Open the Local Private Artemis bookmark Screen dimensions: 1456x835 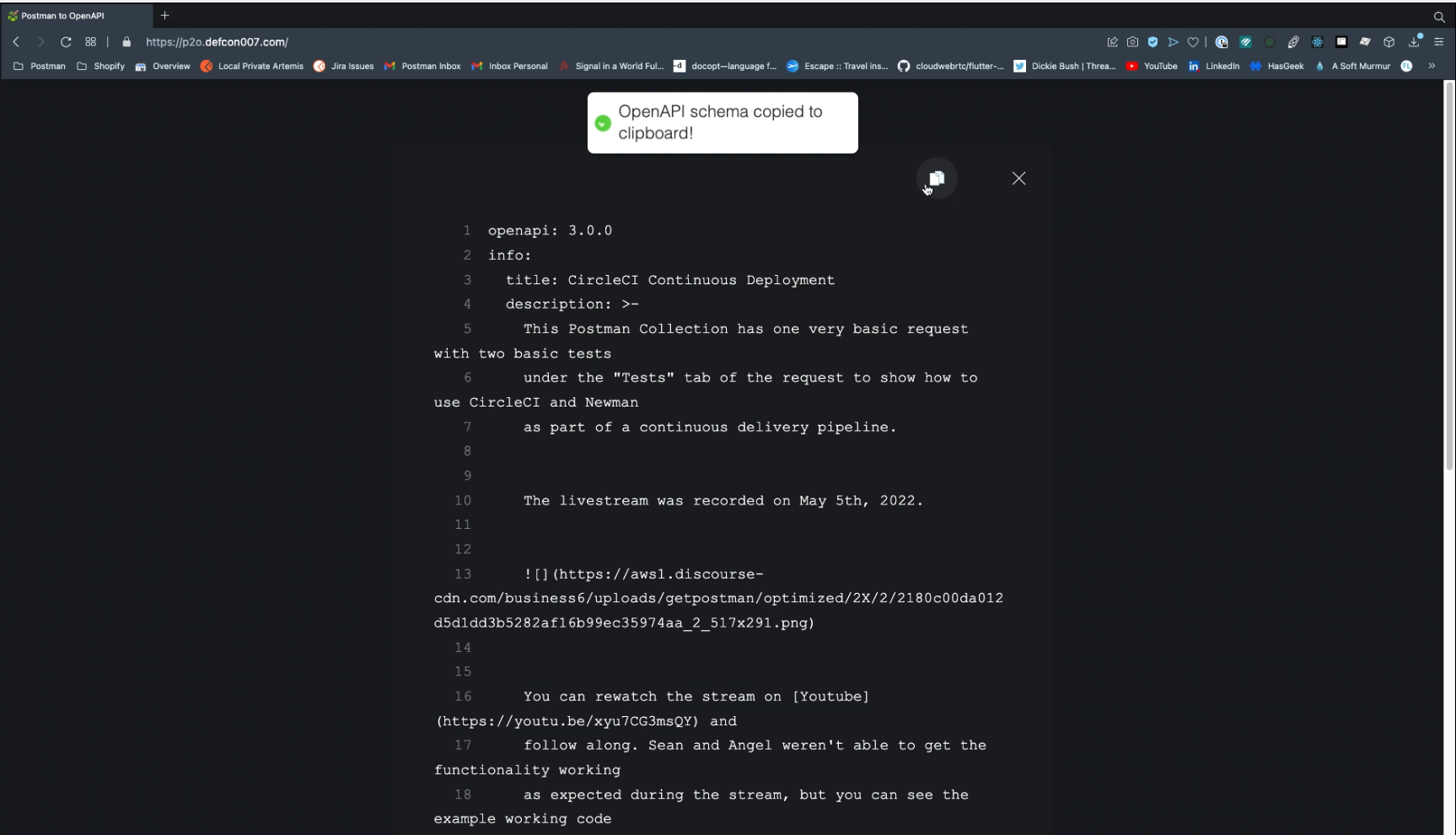pos(252,66)
